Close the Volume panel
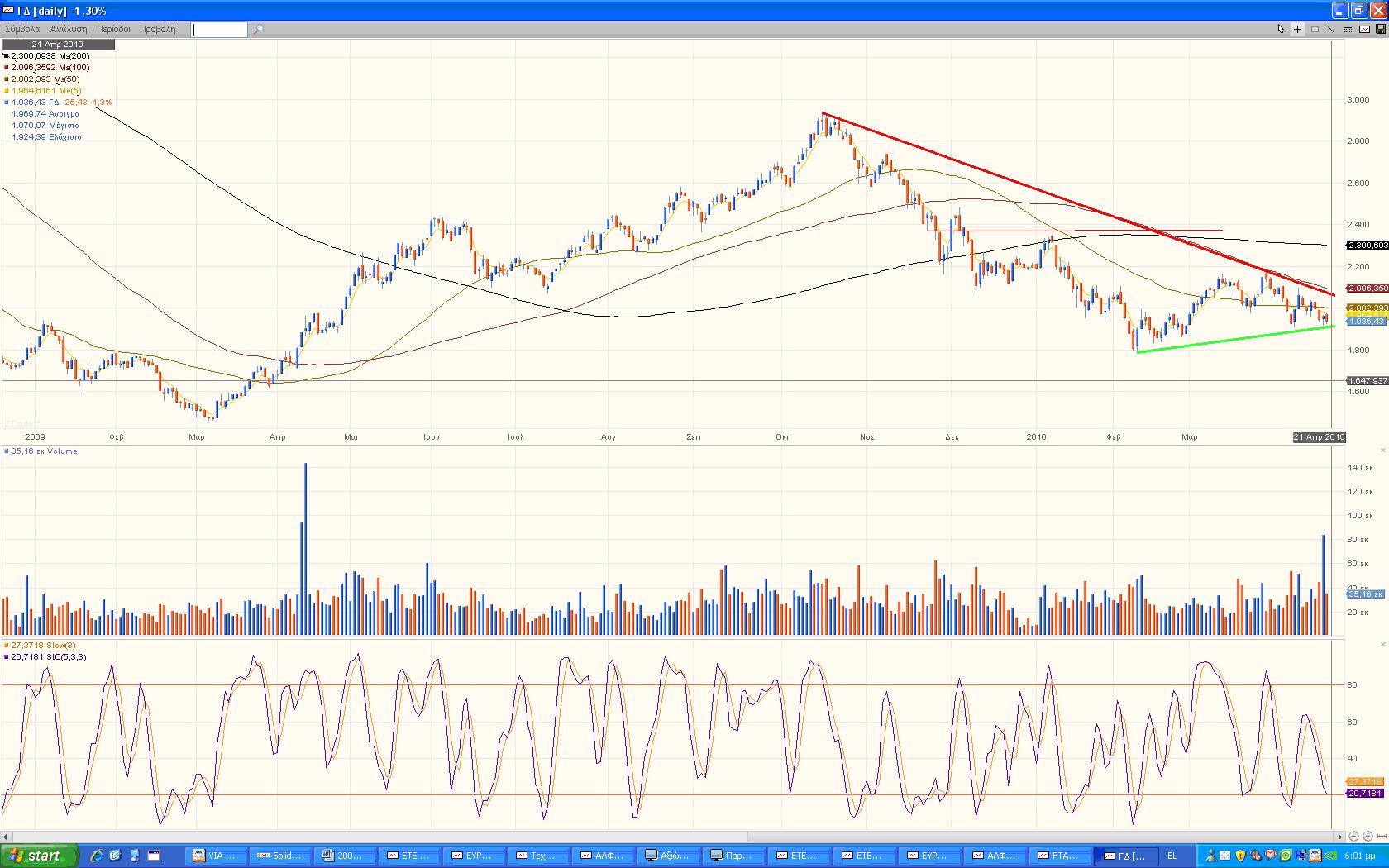The width and height of the screenshot is (1389, 868). click(1383, 451)
